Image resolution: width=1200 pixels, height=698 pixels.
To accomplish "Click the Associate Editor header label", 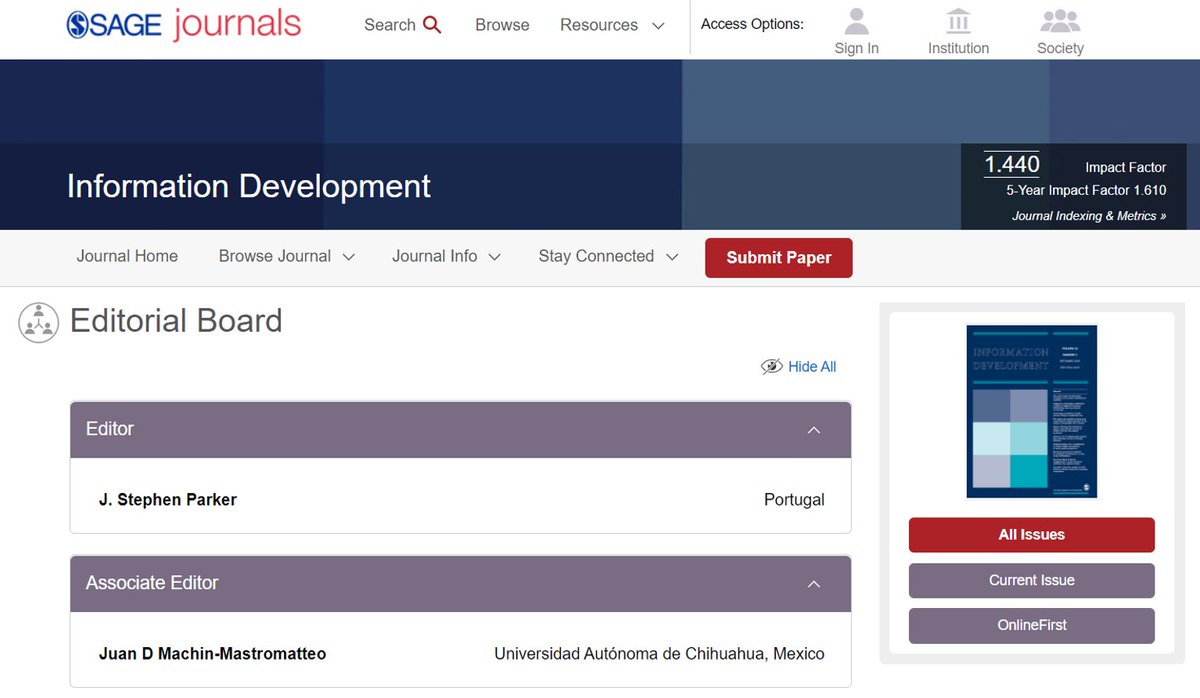I will (152, 583).
